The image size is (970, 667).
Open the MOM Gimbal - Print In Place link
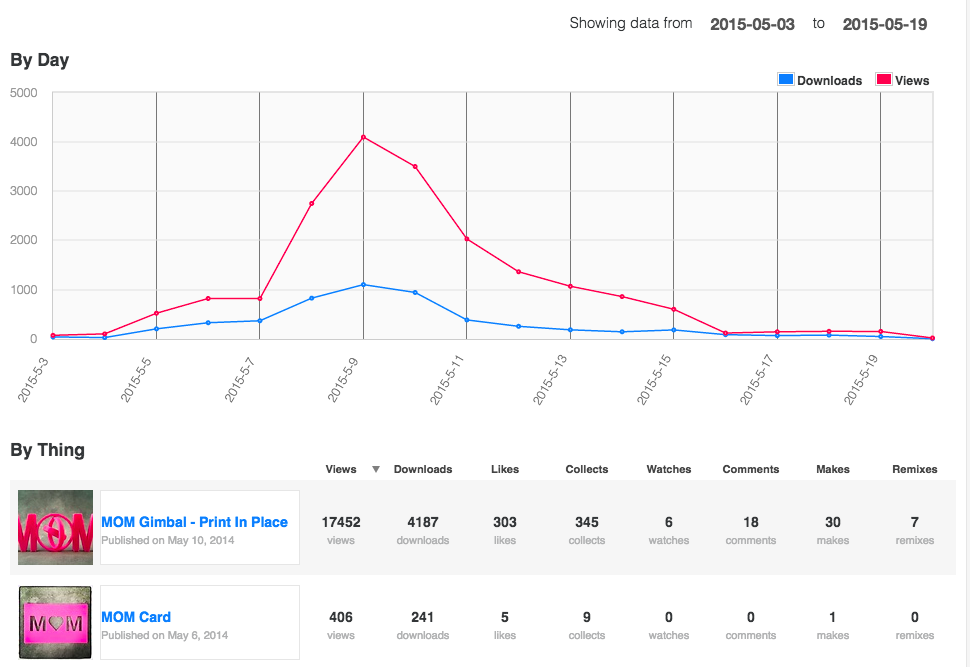tap(194, 522)
